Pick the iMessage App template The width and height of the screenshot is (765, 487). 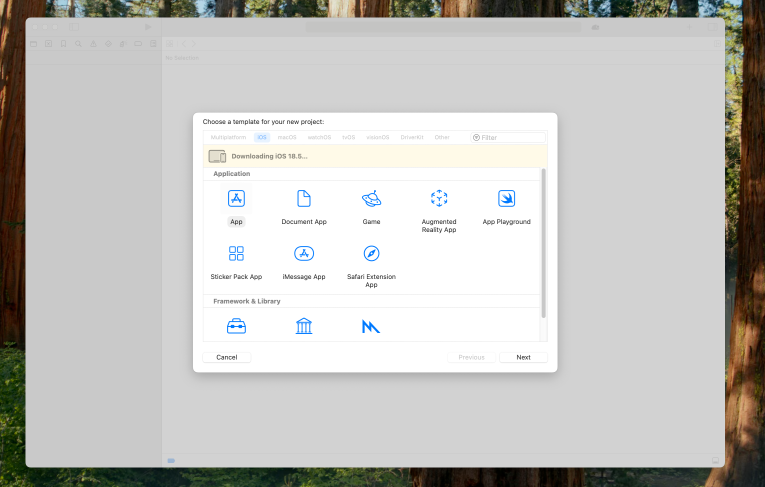pyautogui.click(x=304, y=254)
